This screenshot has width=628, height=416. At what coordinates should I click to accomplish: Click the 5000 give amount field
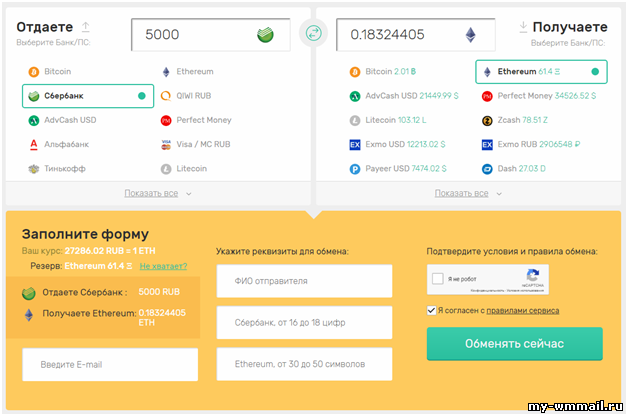pyautogui.click(x=211, y=35)
